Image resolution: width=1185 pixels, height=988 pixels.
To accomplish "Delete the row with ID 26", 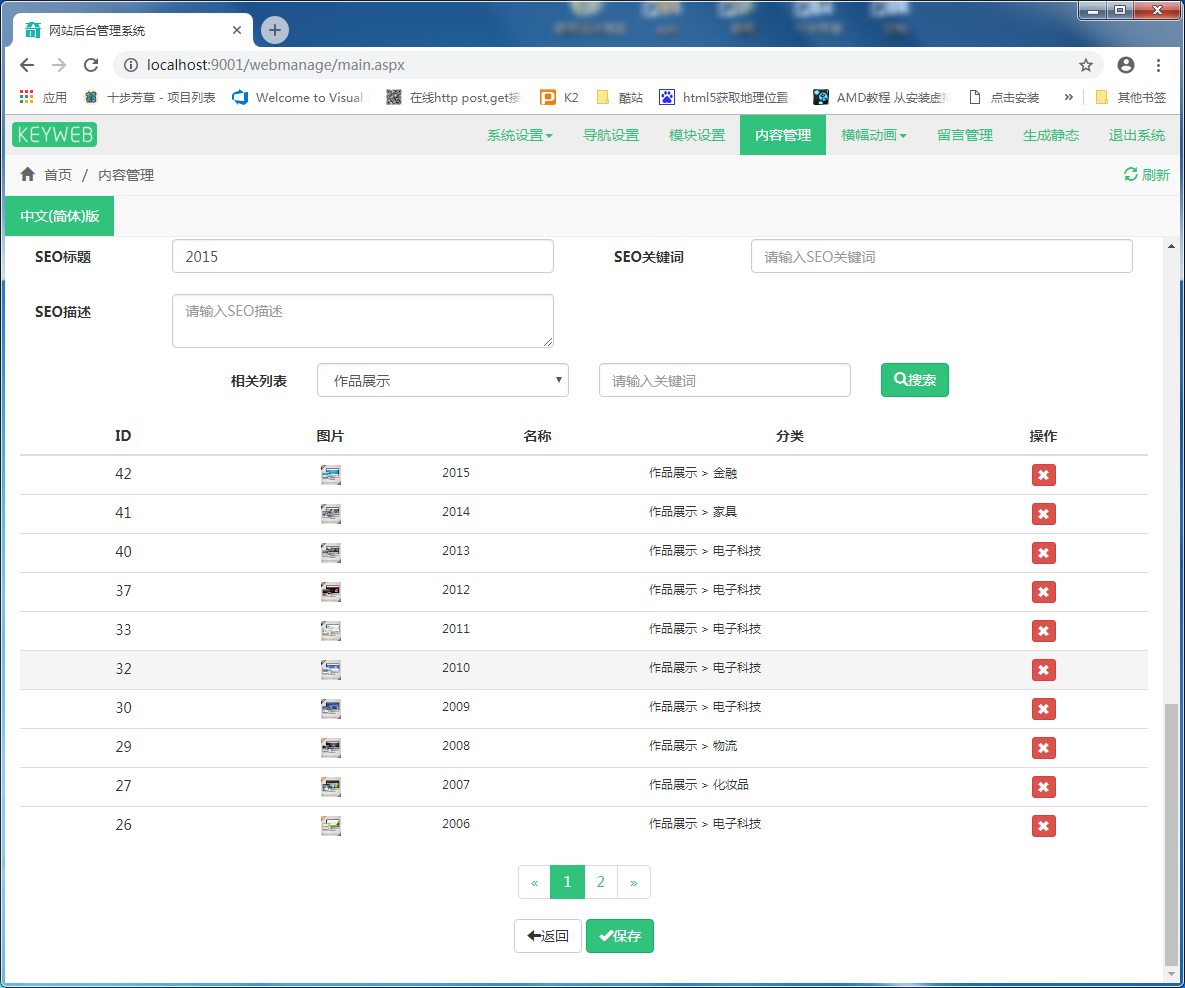I will (x=1043, y=826).
